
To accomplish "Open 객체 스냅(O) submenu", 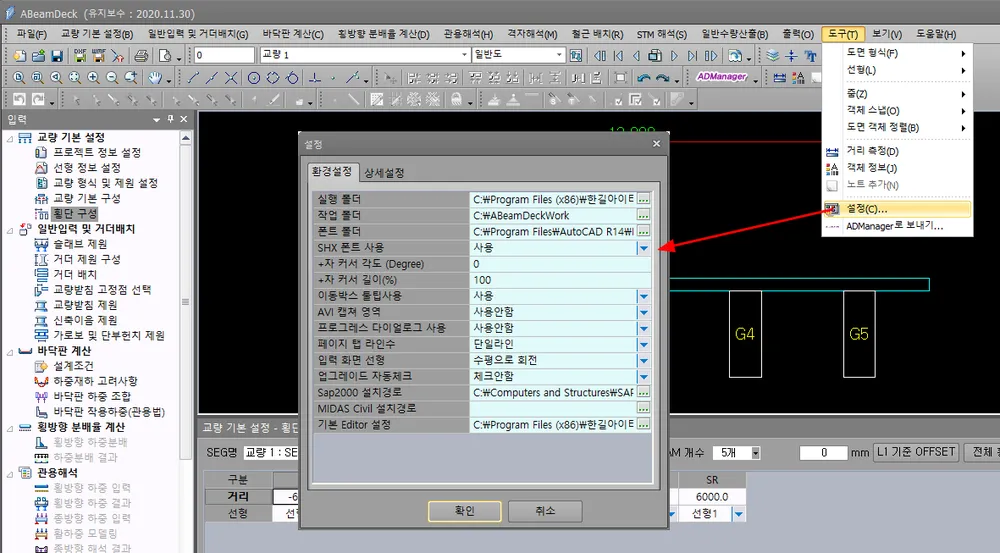I will click(x=897, y=110).
